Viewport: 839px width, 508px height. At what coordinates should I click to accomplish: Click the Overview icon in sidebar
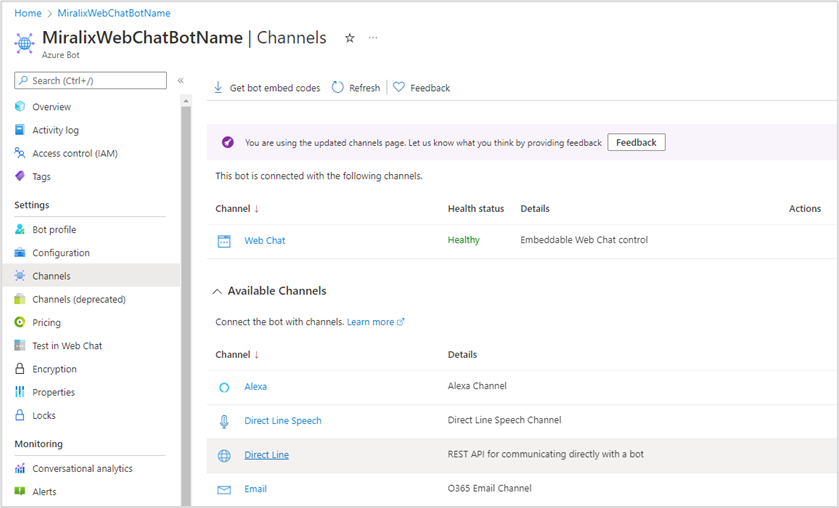tap(20, 106)
